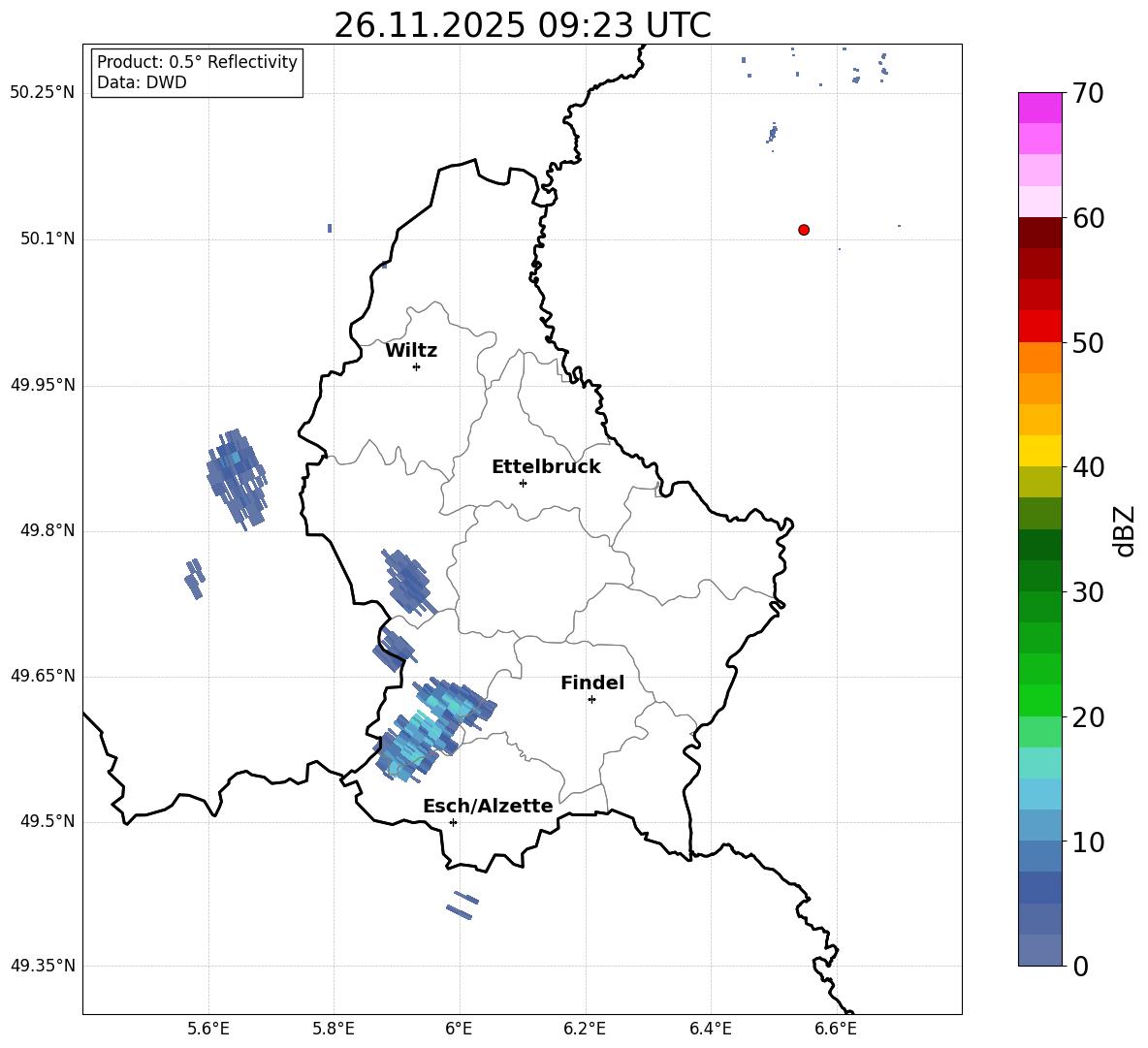1148x1048 pixels.
Task: Click the Data: DWD source text
Action: tap(142, 82)
